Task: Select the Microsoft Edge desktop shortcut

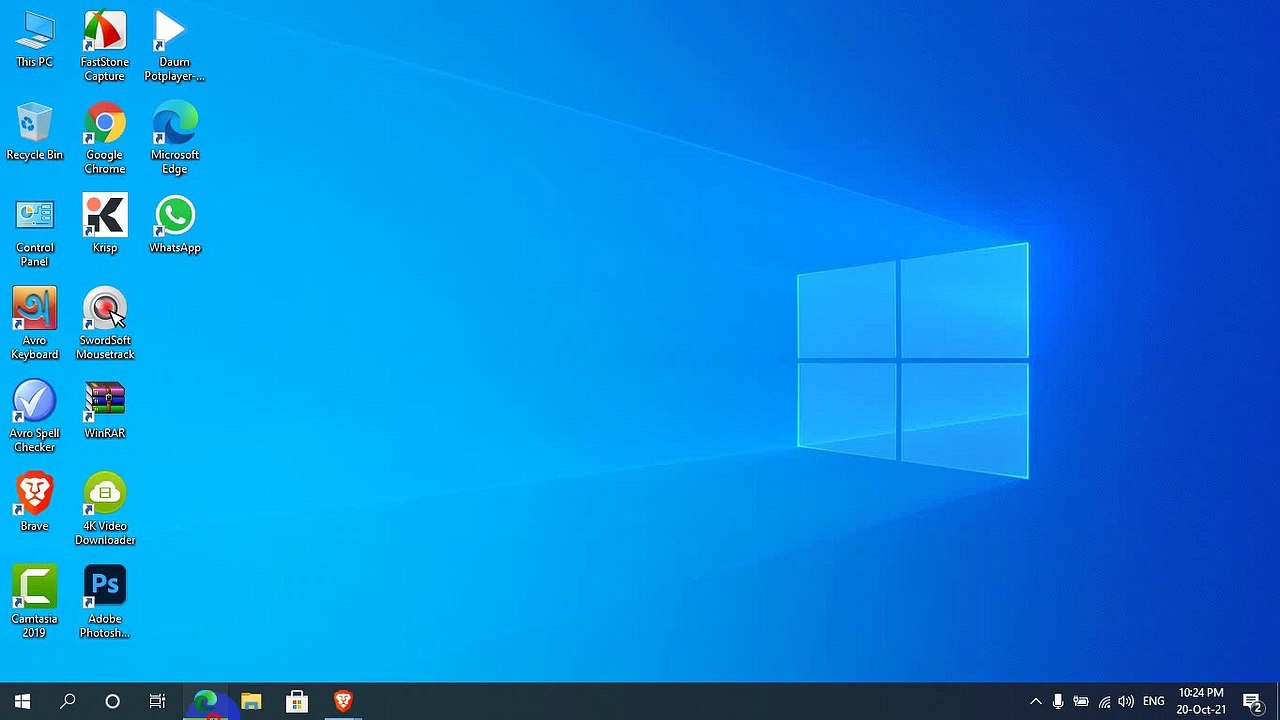Action: [x=175, y=139]
